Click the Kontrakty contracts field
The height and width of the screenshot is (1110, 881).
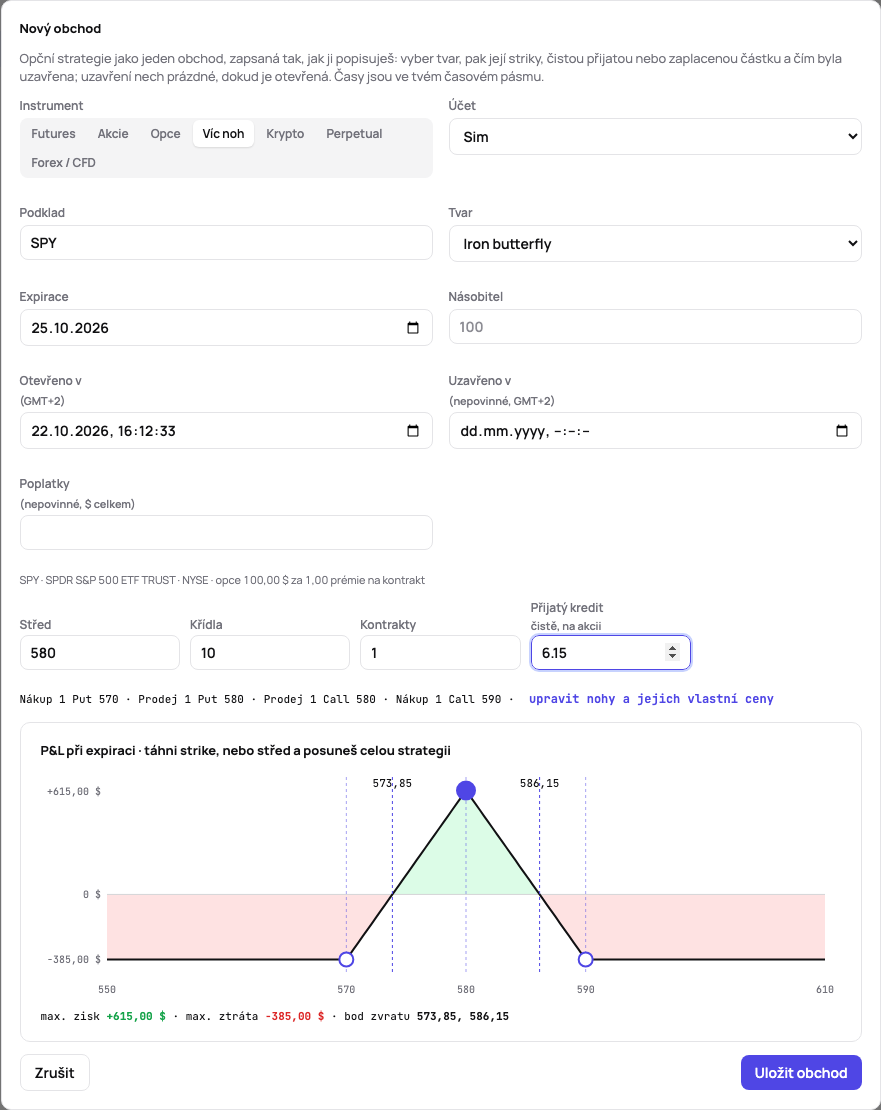point(440,653)
